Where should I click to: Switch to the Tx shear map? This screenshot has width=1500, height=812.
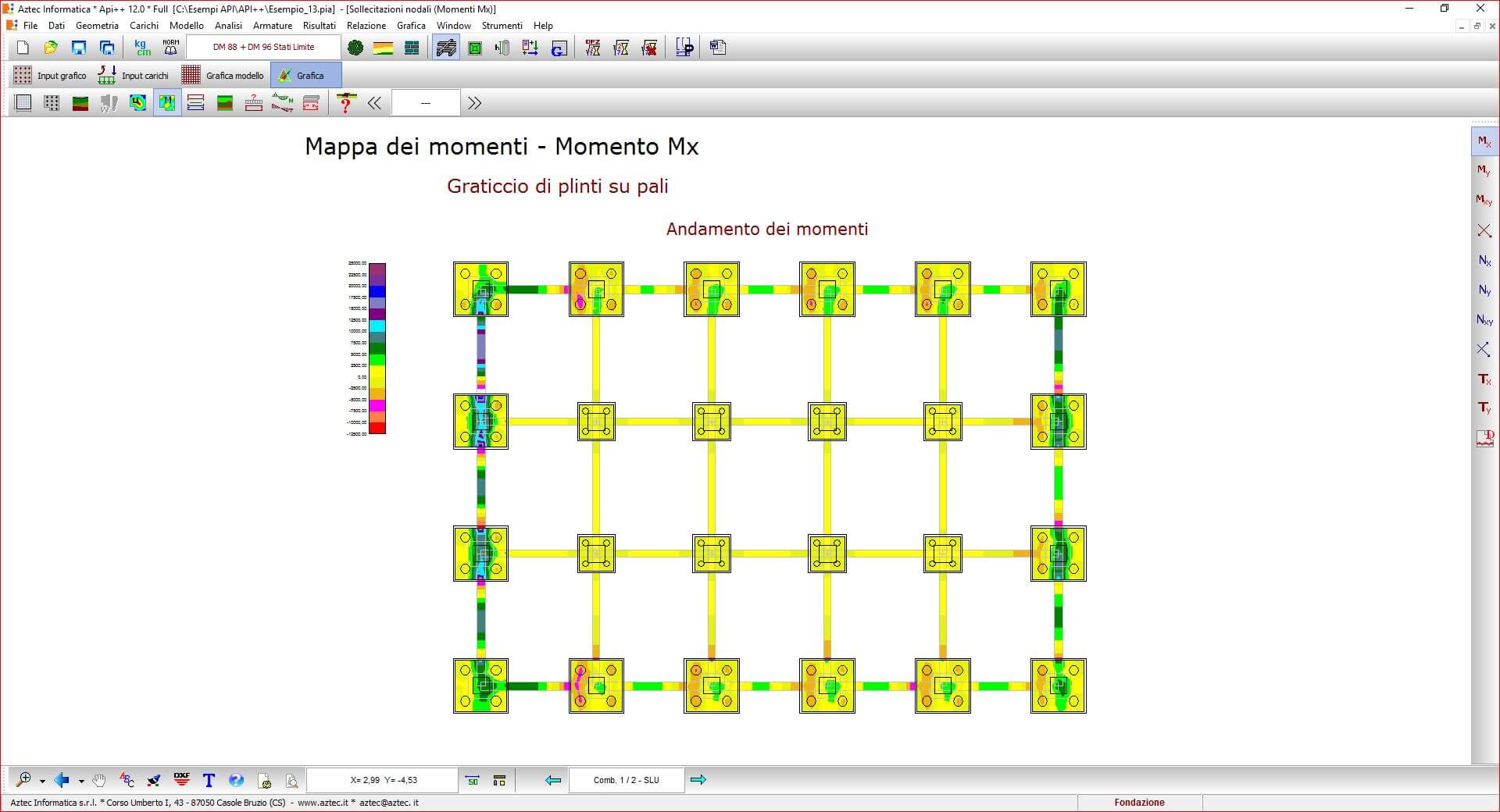click(1484, 379)
